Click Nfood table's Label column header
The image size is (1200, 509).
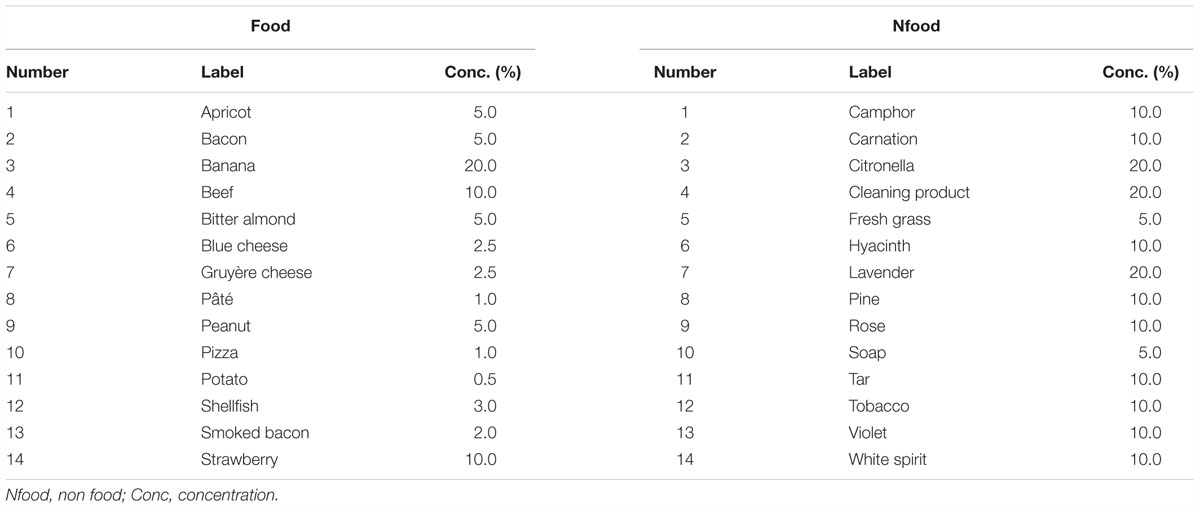[x=870, y=72]
